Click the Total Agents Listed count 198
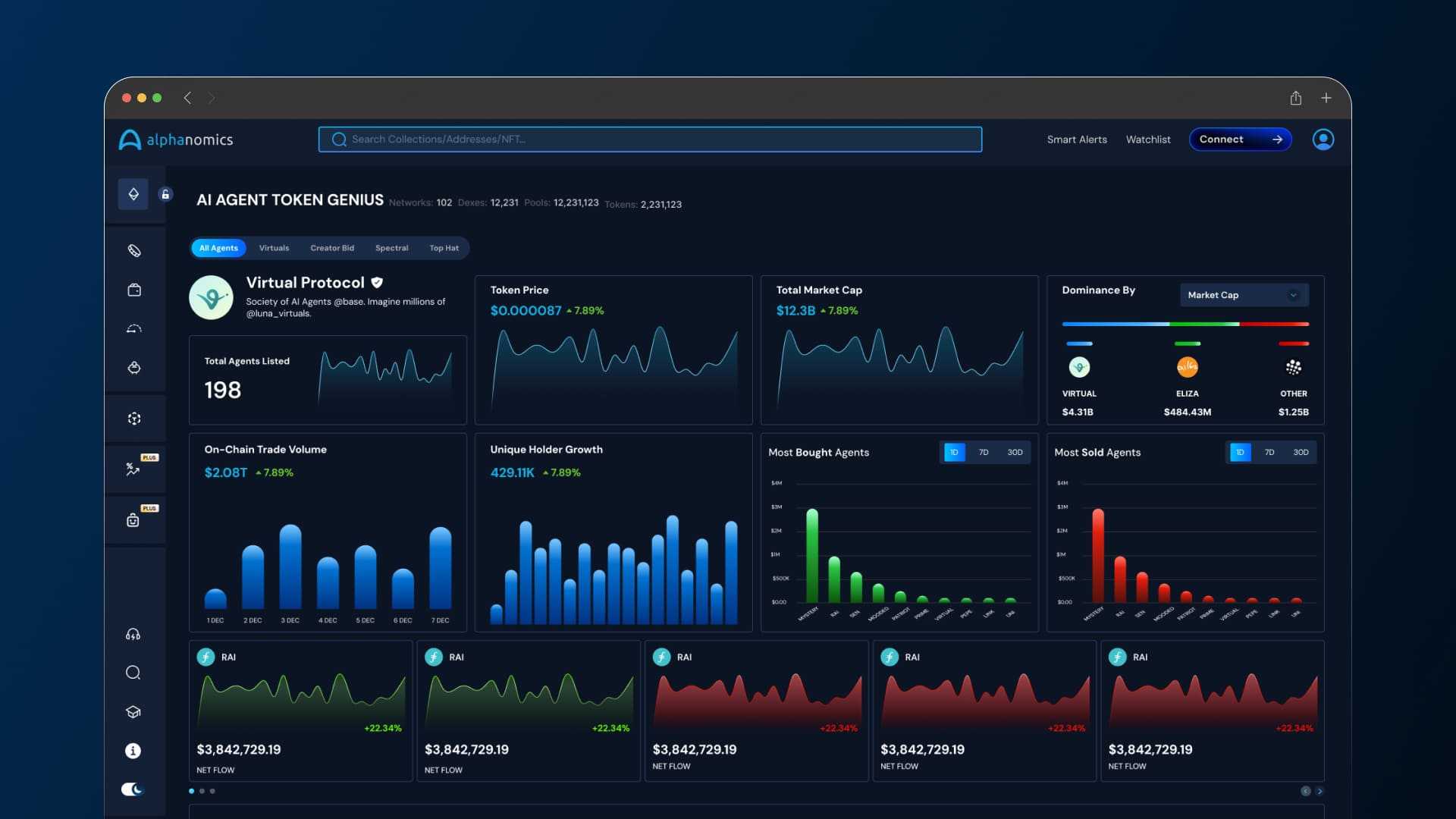This screenshot has width=1456, height=819. click(x=222, y=390)
